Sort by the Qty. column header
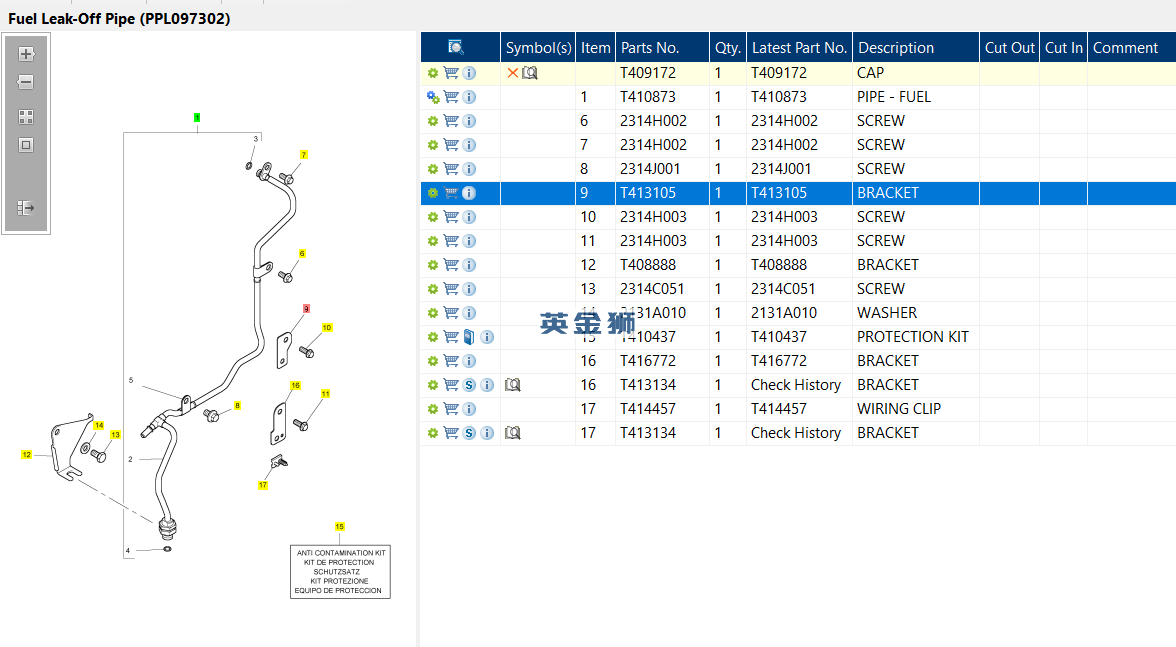The width and height of the screenshot is (1176, 647). click(728, 47)
